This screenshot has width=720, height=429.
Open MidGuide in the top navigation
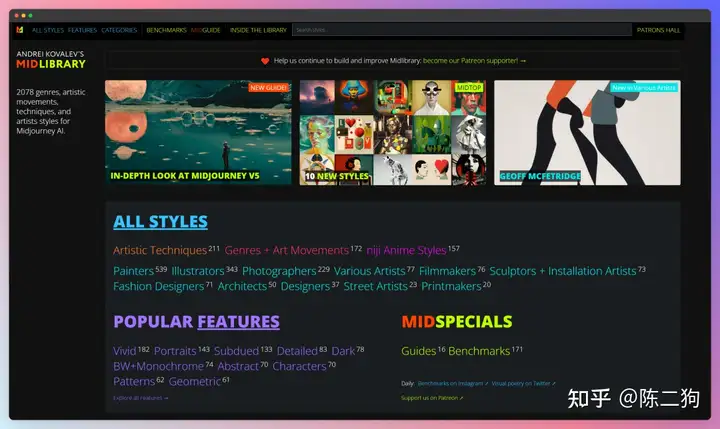[x=205, y=30]
